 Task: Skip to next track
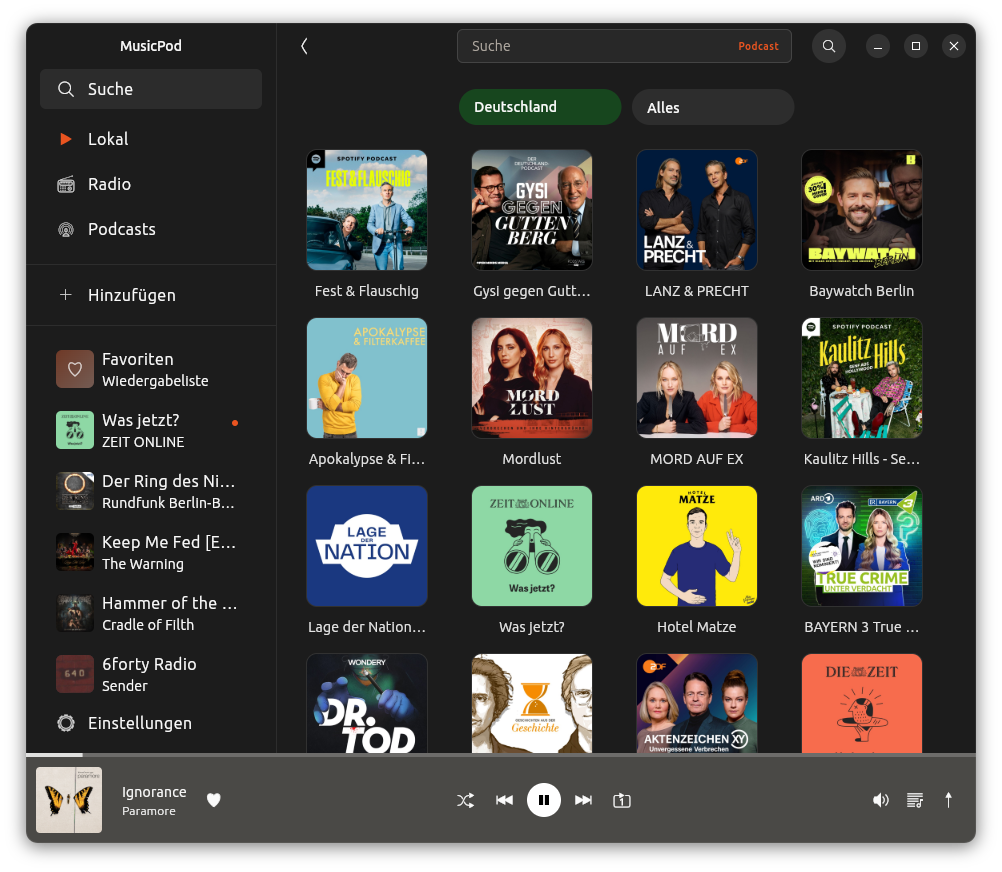click(x=583, y=800)
